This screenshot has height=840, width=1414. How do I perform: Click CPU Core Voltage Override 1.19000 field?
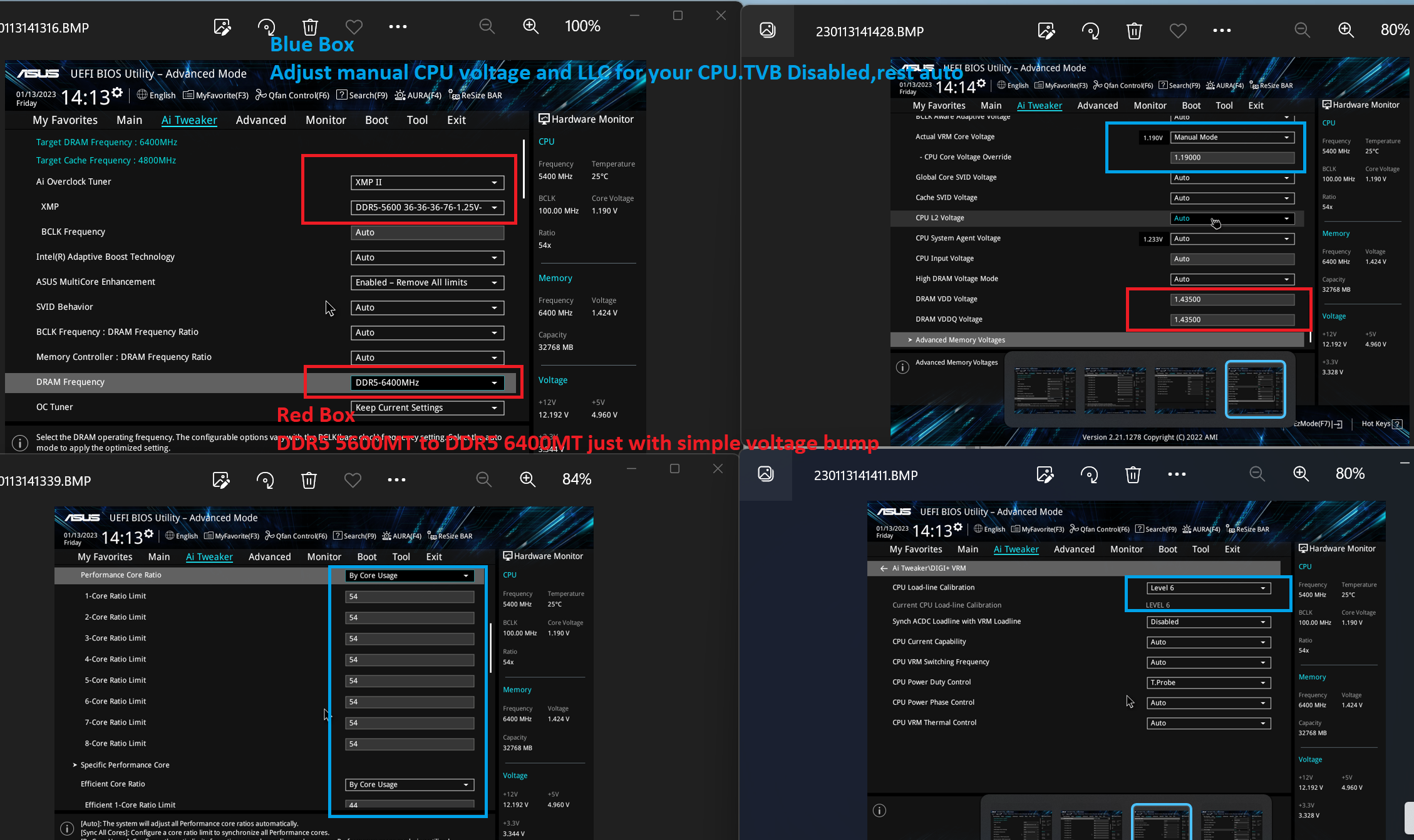click(1232, 157)
